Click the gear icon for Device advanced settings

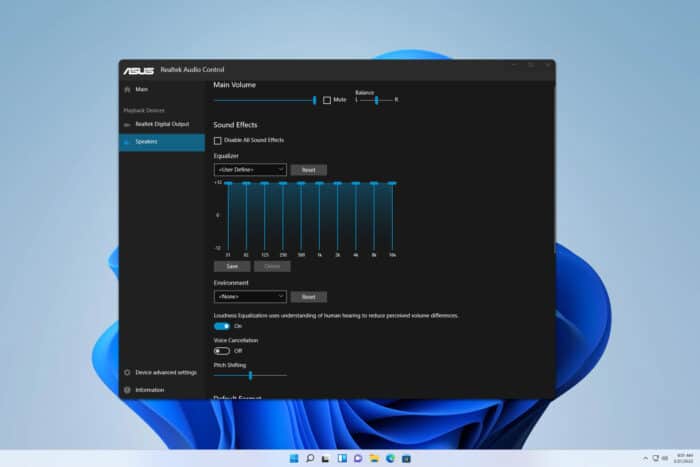tap(127, 372)
